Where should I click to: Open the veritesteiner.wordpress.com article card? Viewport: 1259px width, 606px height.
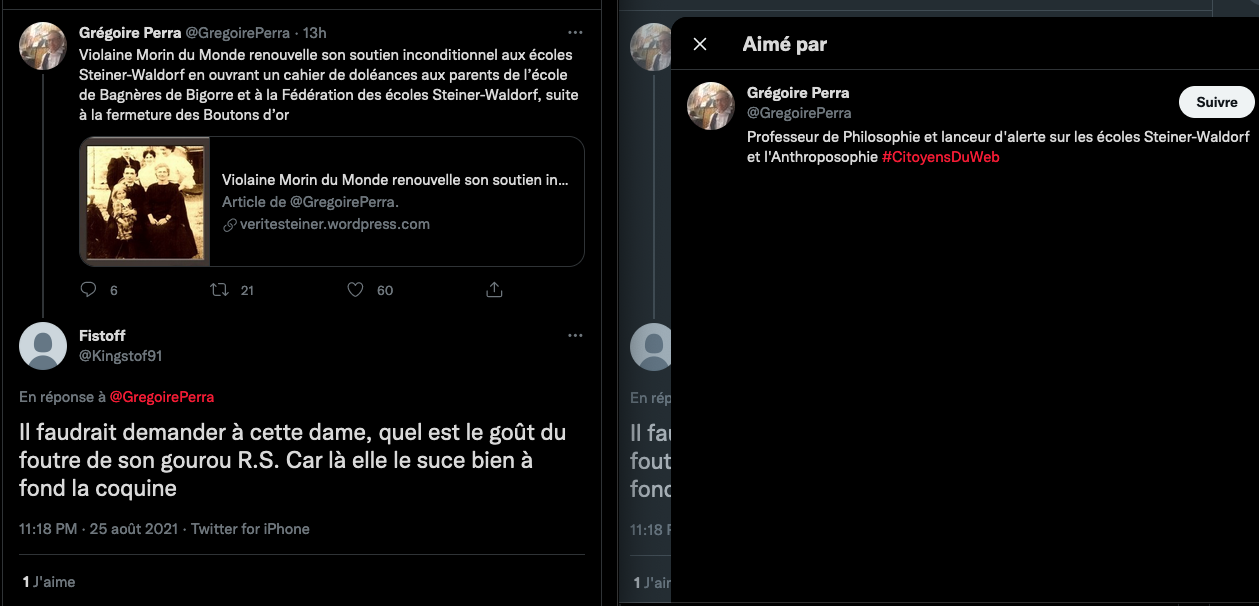395,202
